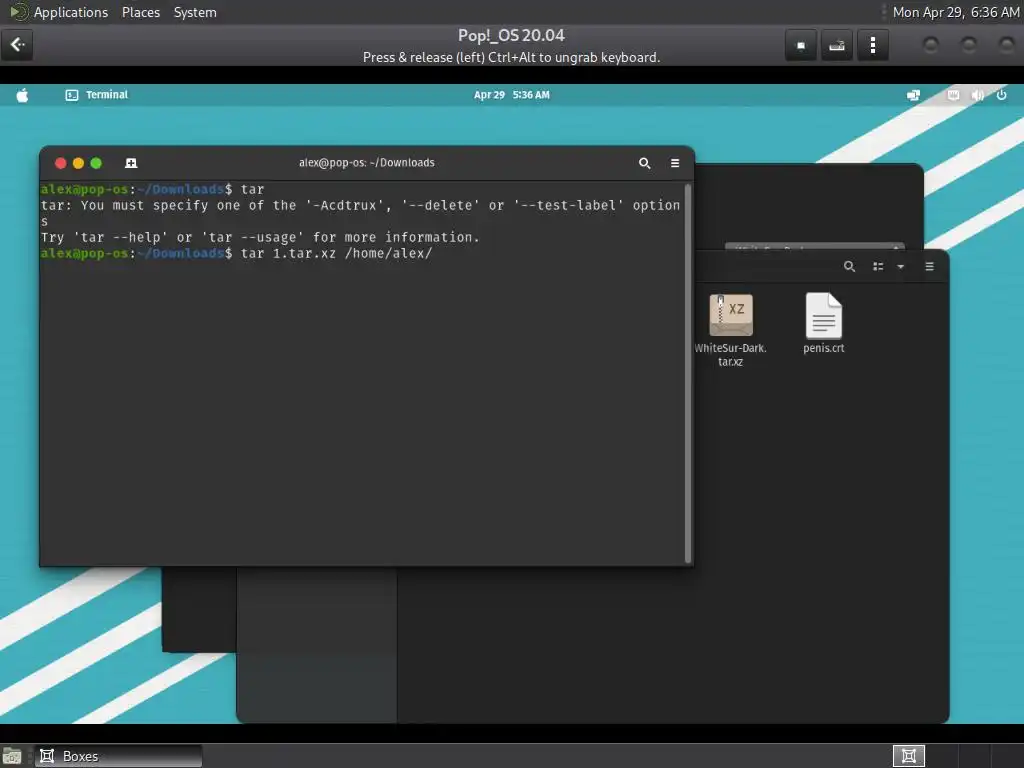Screen dimensions: 1024x768
Task: Click the file manager search icon
Action: click(x=849, y=266)
